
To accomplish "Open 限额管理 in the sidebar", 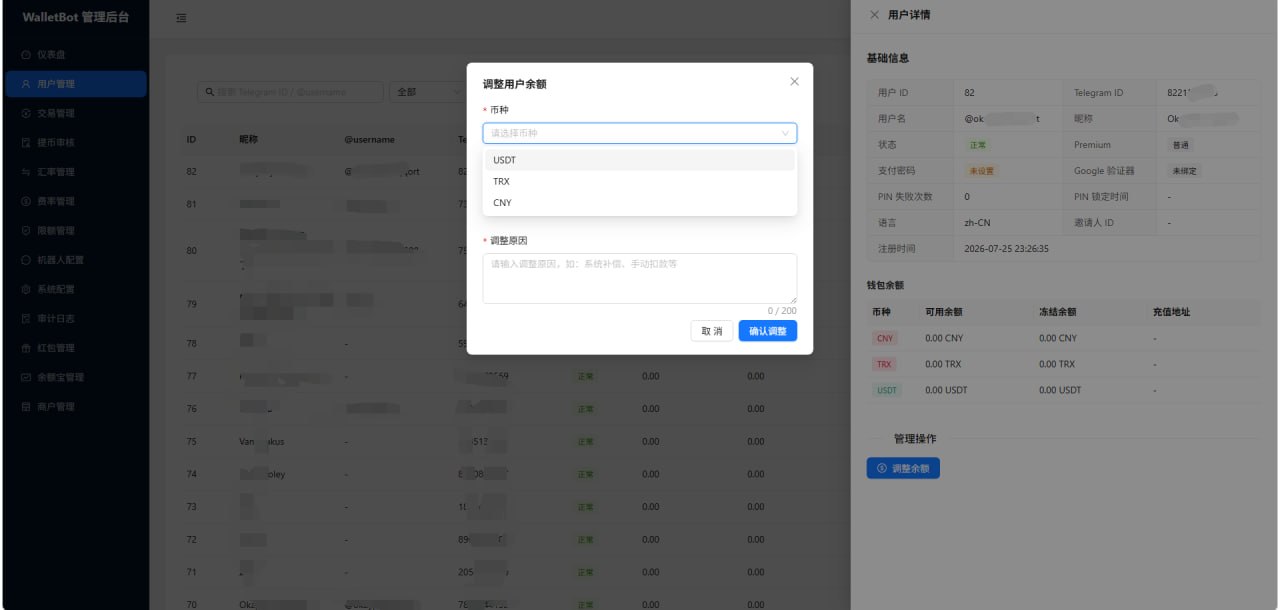I will (x=75, y=230).
